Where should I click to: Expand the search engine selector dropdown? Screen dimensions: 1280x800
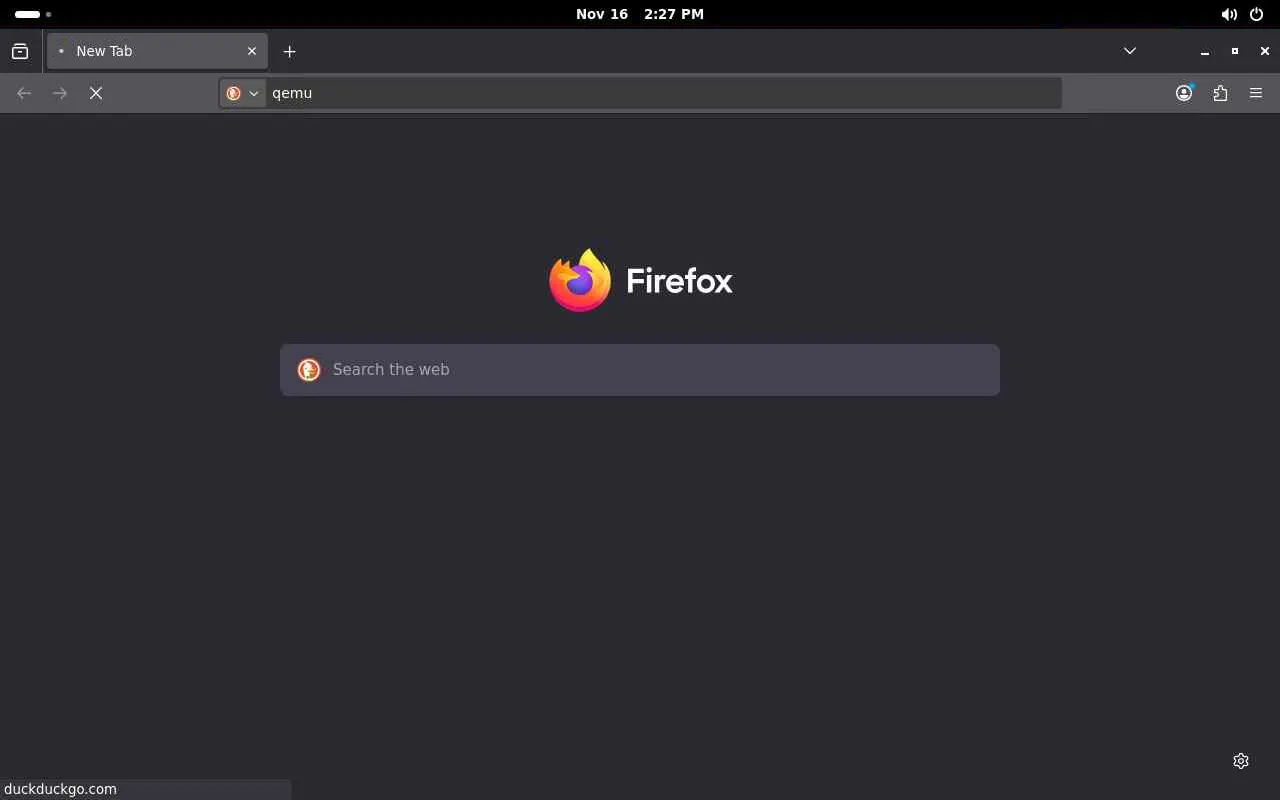(x=243, y=93)
